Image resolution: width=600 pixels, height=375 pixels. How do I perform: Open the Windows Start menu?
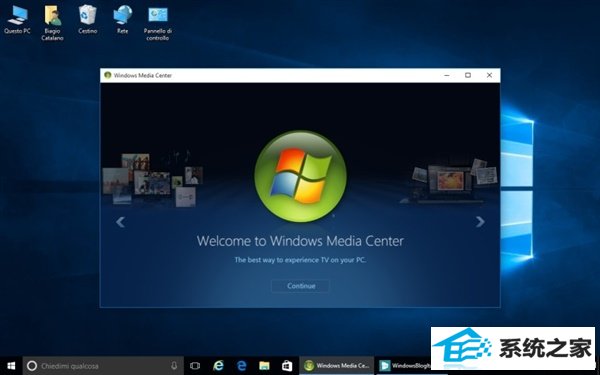point(11,366)
